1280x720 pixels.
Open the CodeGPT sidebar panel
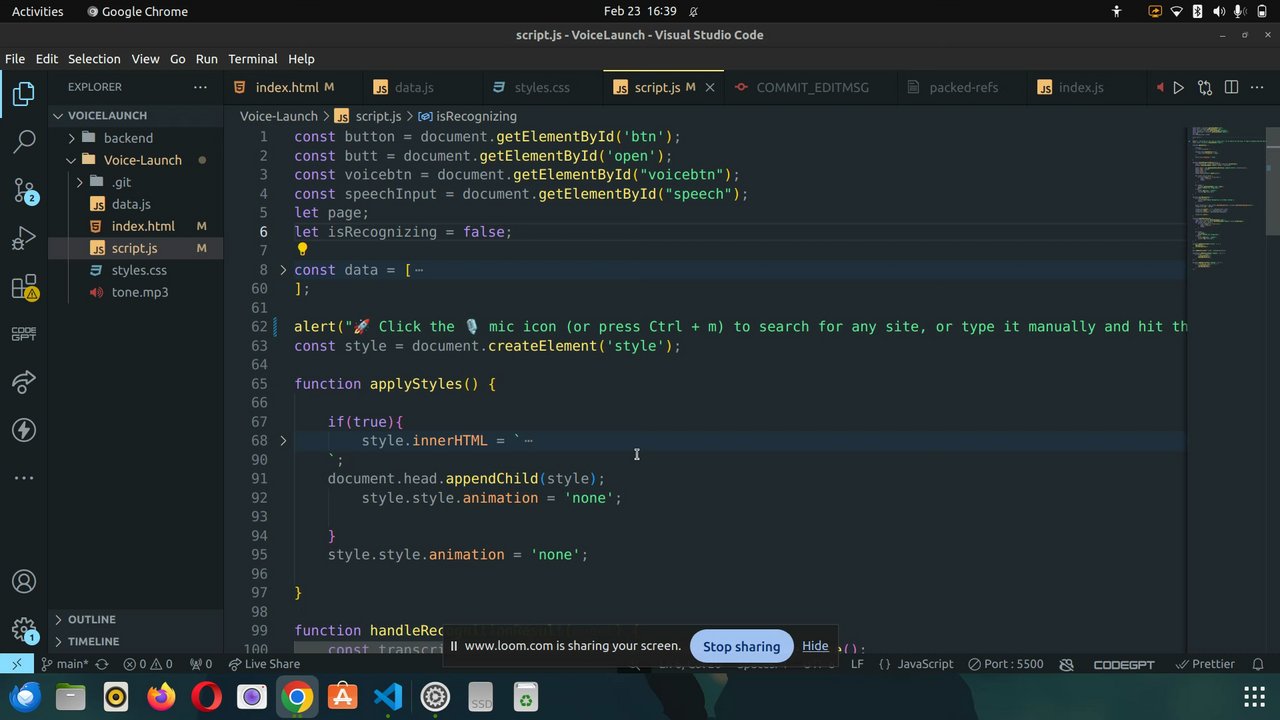coord(24,334)
